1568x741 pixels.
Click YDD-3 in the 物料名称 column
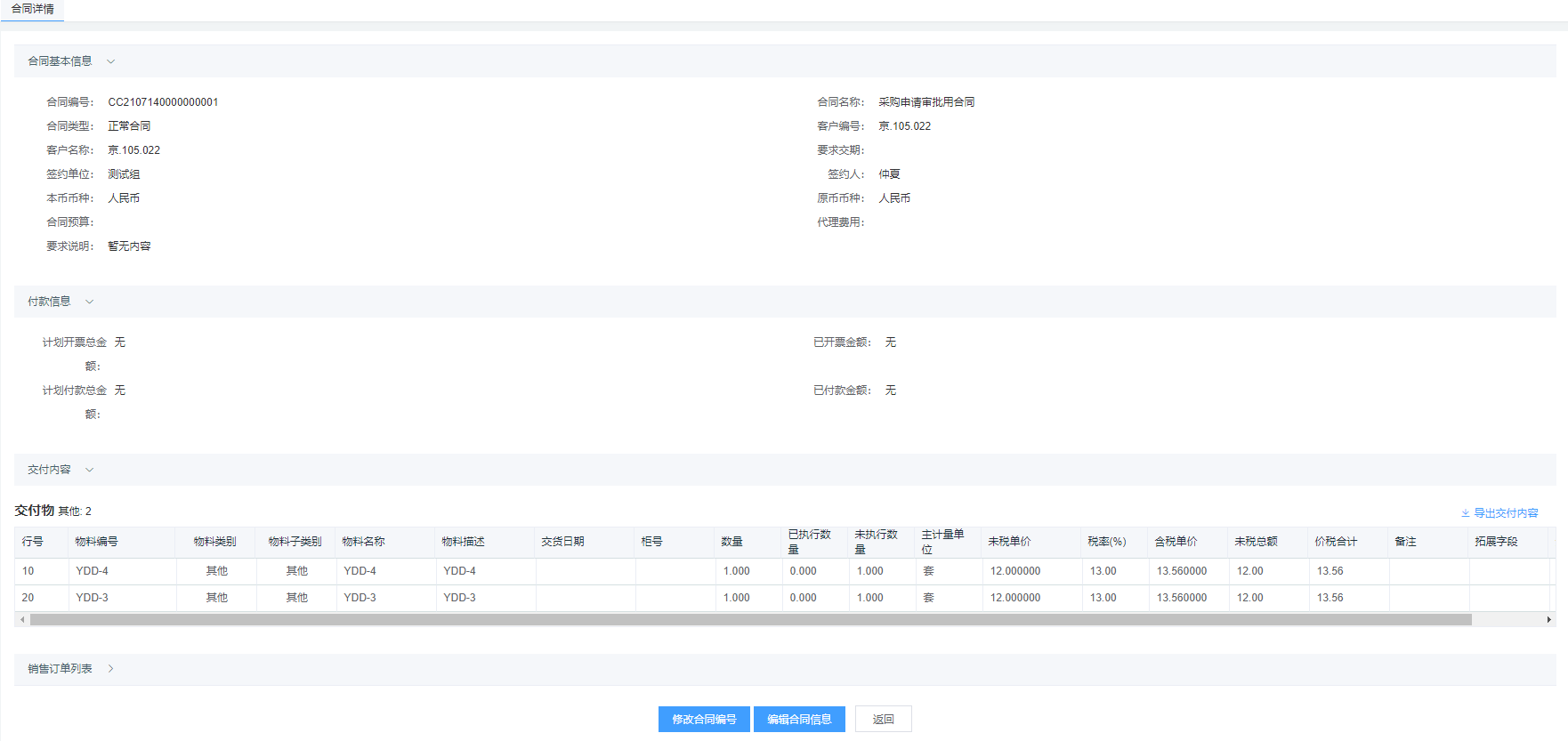tap(360, 598)
